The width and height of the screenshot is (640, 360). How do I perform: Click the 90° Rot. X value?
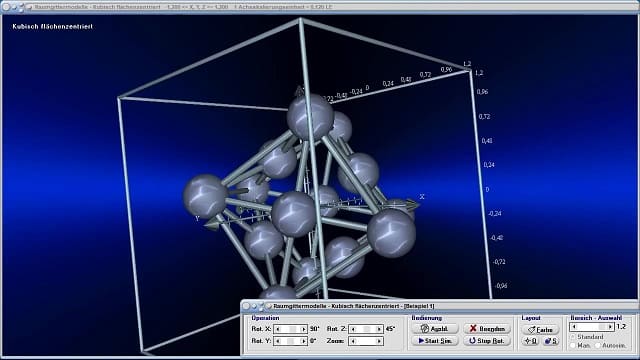314,329
